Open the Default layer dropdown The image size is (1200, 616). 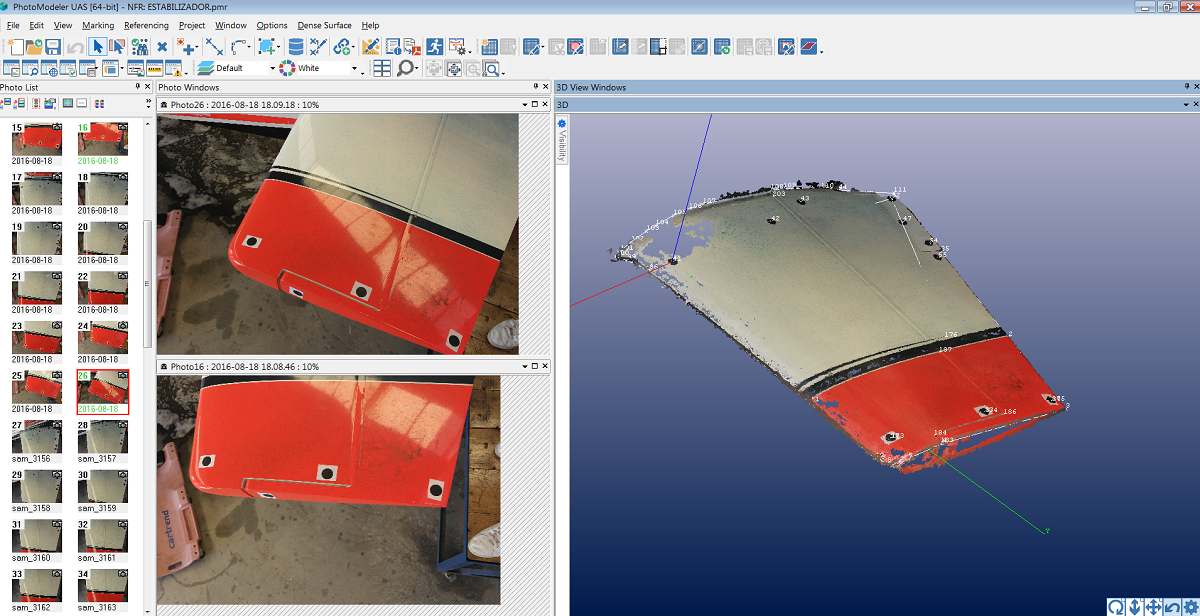pyautogui.click(x=272, y=69)
